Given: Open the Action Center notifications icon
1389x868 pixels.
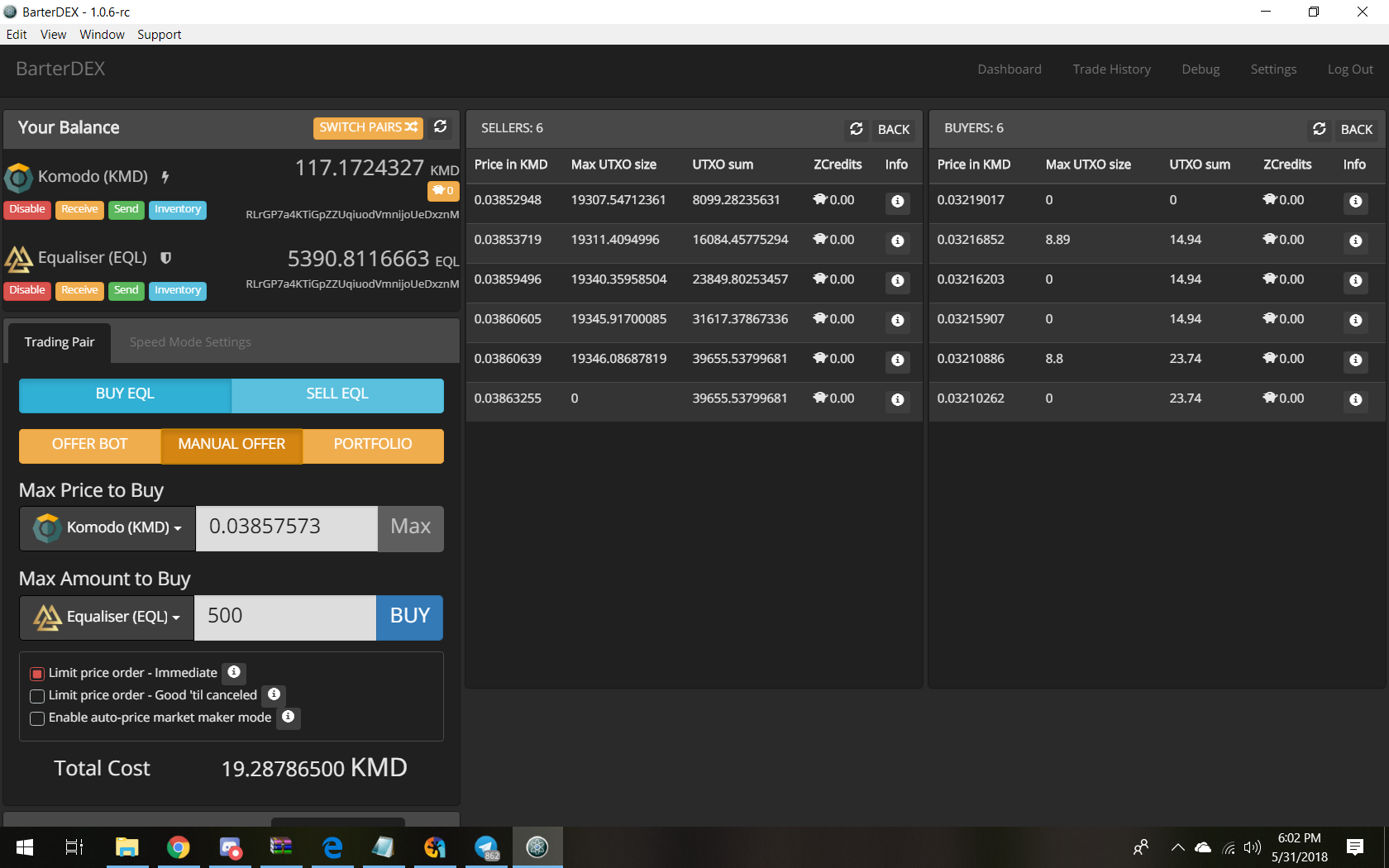Looking at the screenshot, I should [x=1354, y=847].
